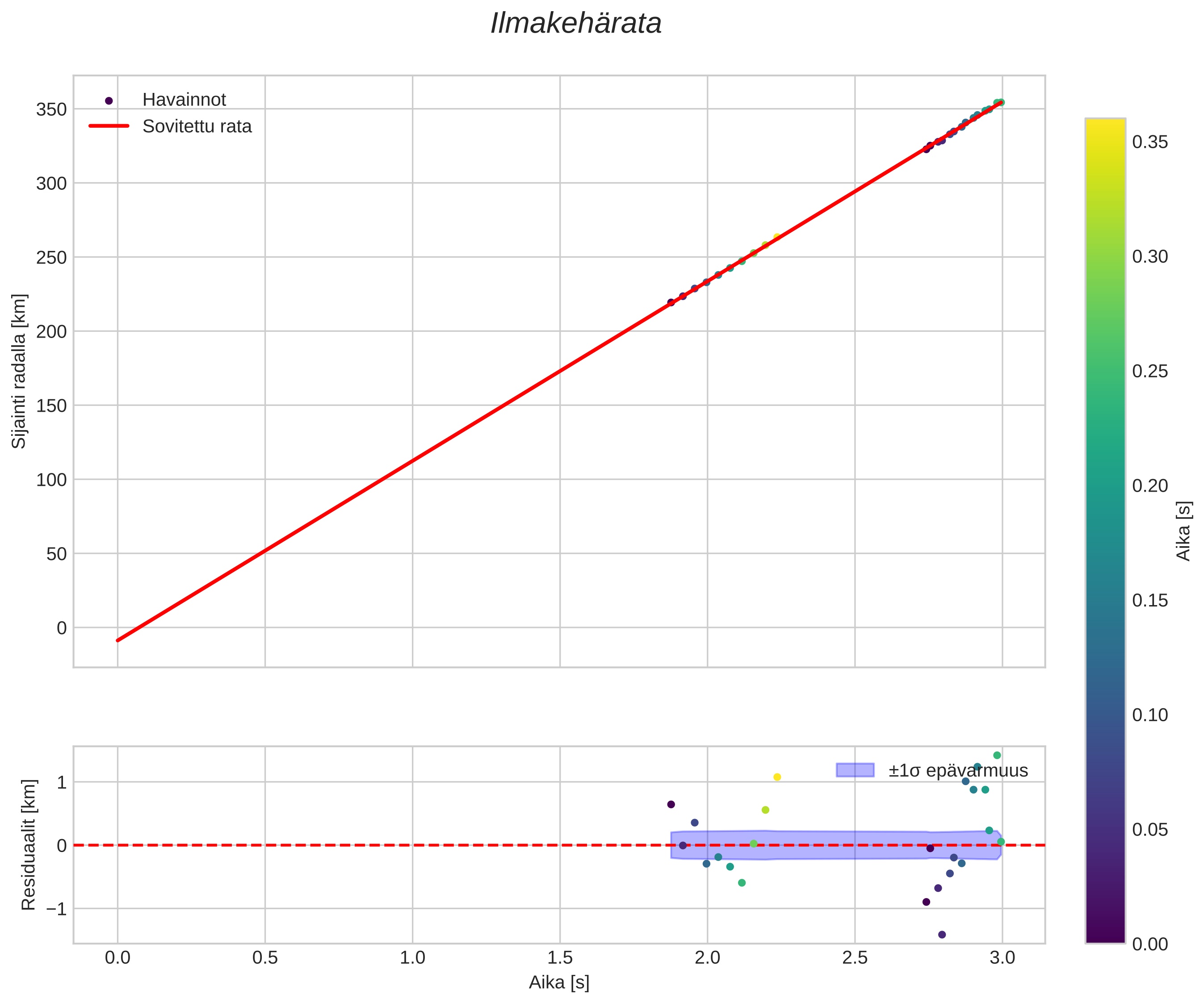Screen dimensions: 1204x1003
Task: Click the Havainnot legend dot marker
Action: (109, 100)
